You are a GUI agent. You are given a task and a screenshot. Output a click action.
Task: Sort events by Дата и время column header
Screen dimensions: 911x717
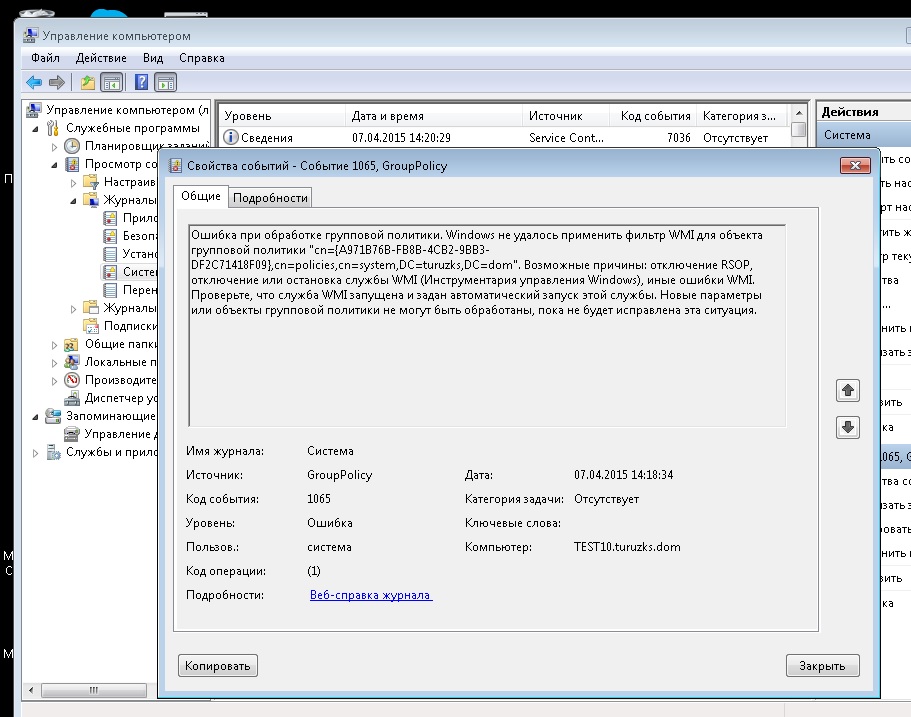tap(434, 116)
